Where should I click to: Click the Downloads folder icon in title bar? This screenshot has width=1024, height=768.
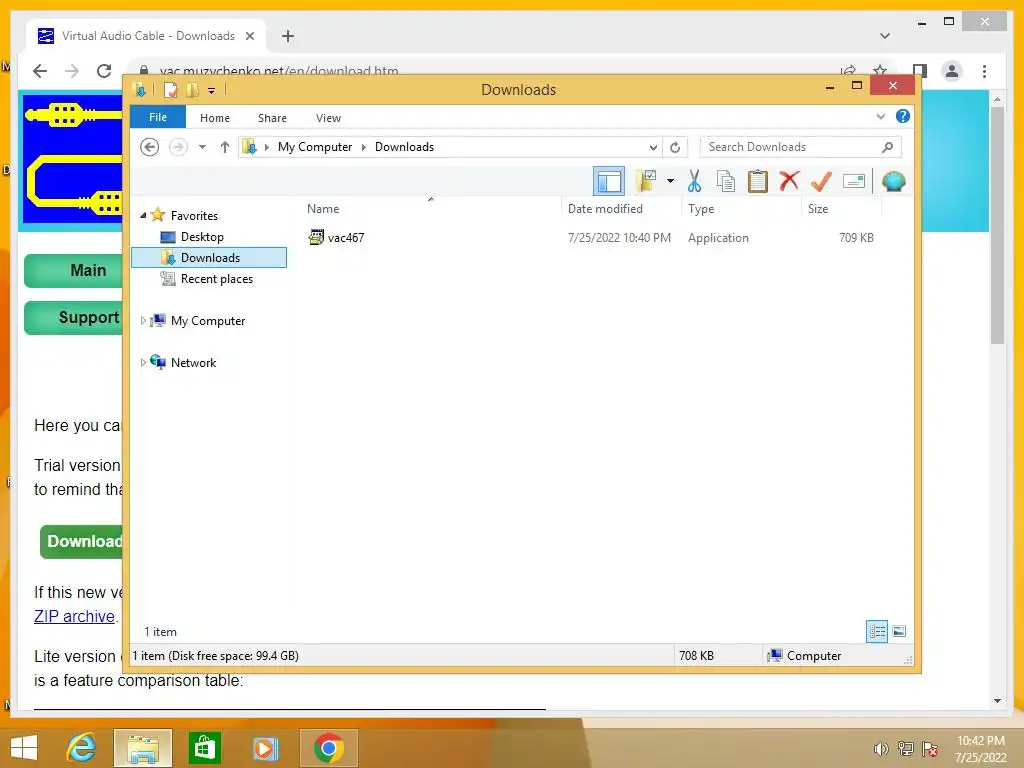tap(139, 89)
